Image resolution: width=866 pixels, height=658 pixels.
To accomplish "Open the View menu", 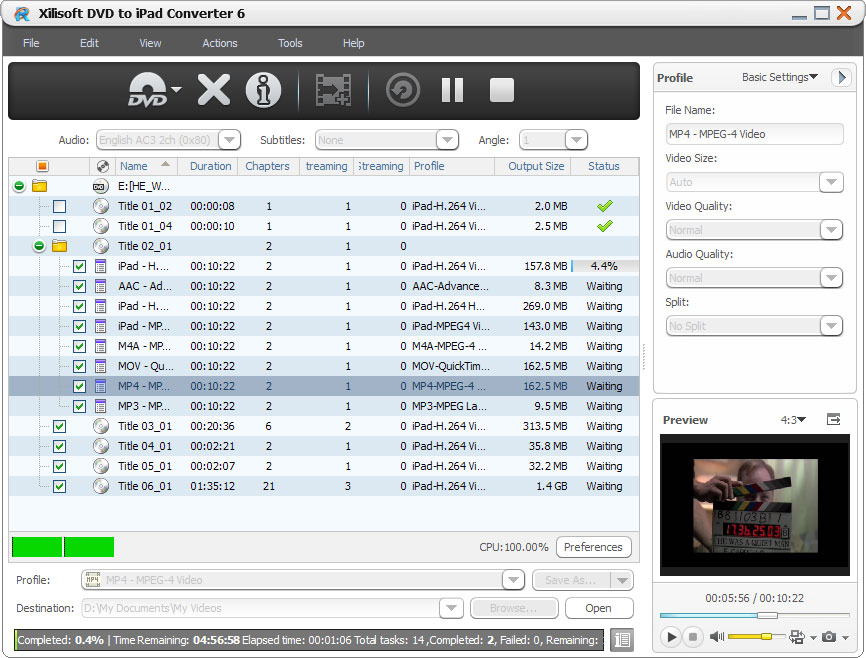I will coord(150,43).
